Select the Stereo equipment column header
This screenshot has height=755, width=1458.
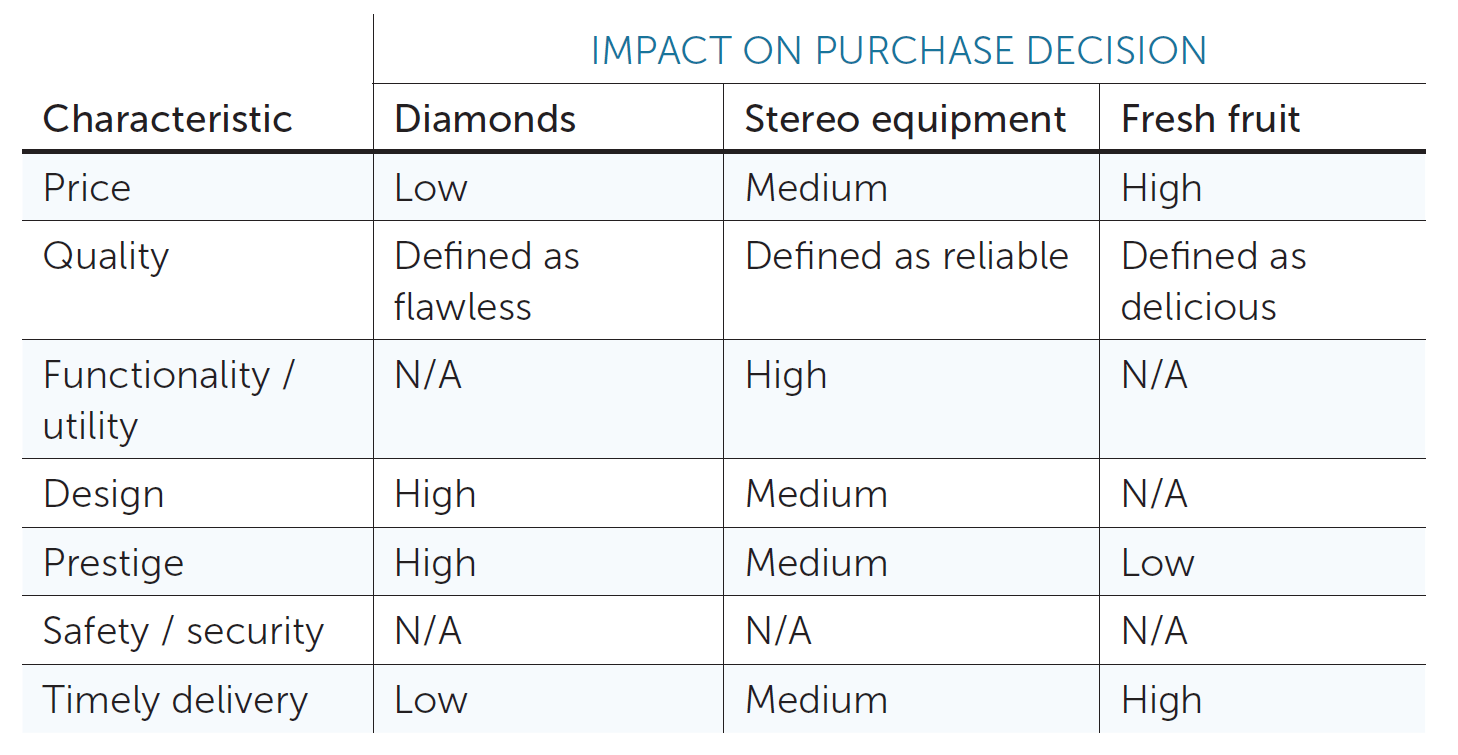click(x=905, y=119)
